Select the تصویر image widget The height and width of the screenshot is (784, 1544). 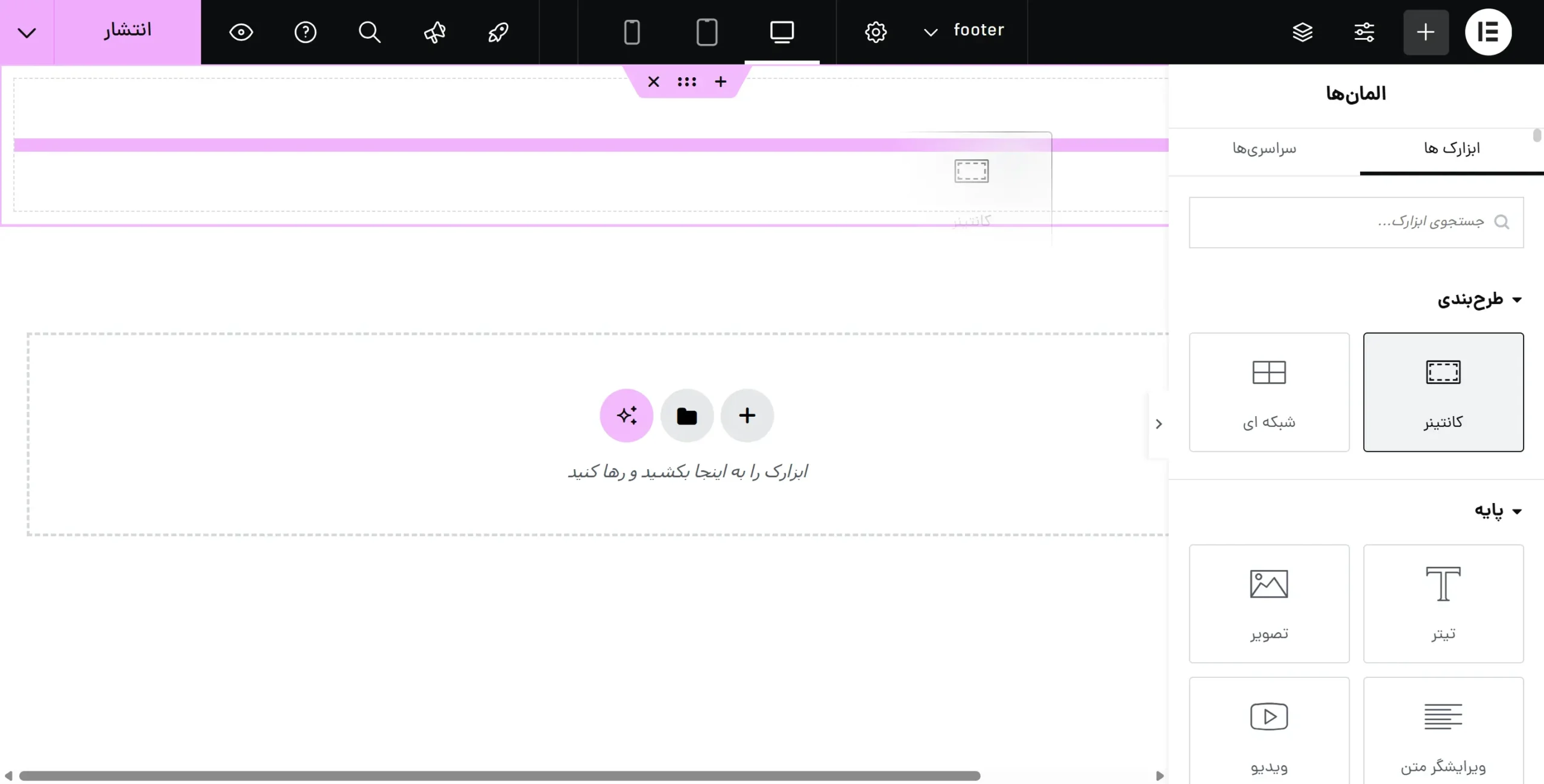coord(1269,604)
